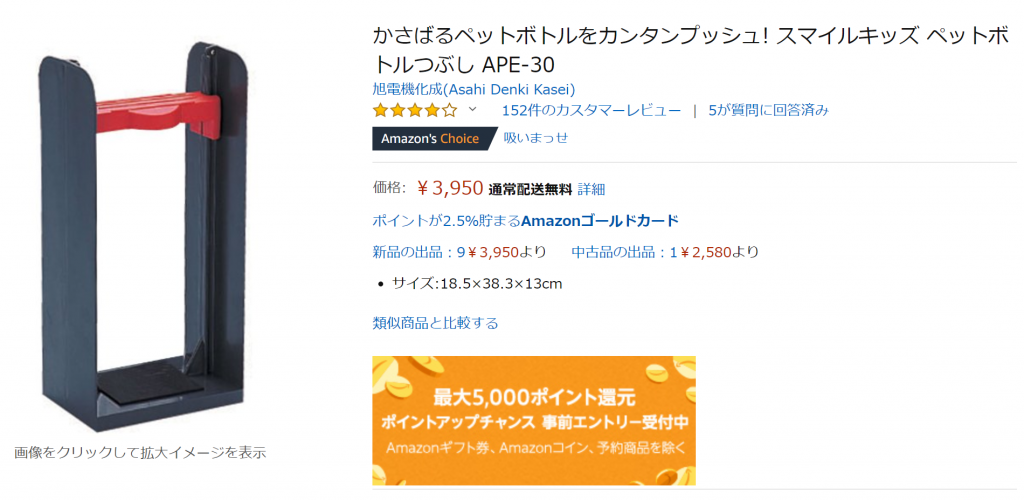The height and width of the screenshot is (500, 1024).
Task: Click 類似商品と比較する compare link
Action: [435, 323]
